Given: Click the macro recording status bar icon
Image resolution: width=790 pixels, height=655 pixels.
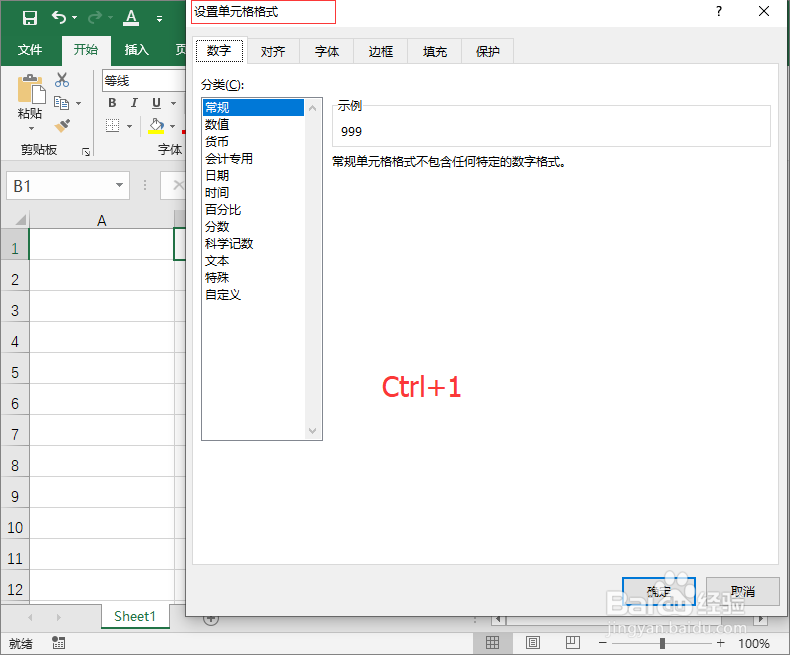Looking at the screenshot, I should tap(58, 643).
